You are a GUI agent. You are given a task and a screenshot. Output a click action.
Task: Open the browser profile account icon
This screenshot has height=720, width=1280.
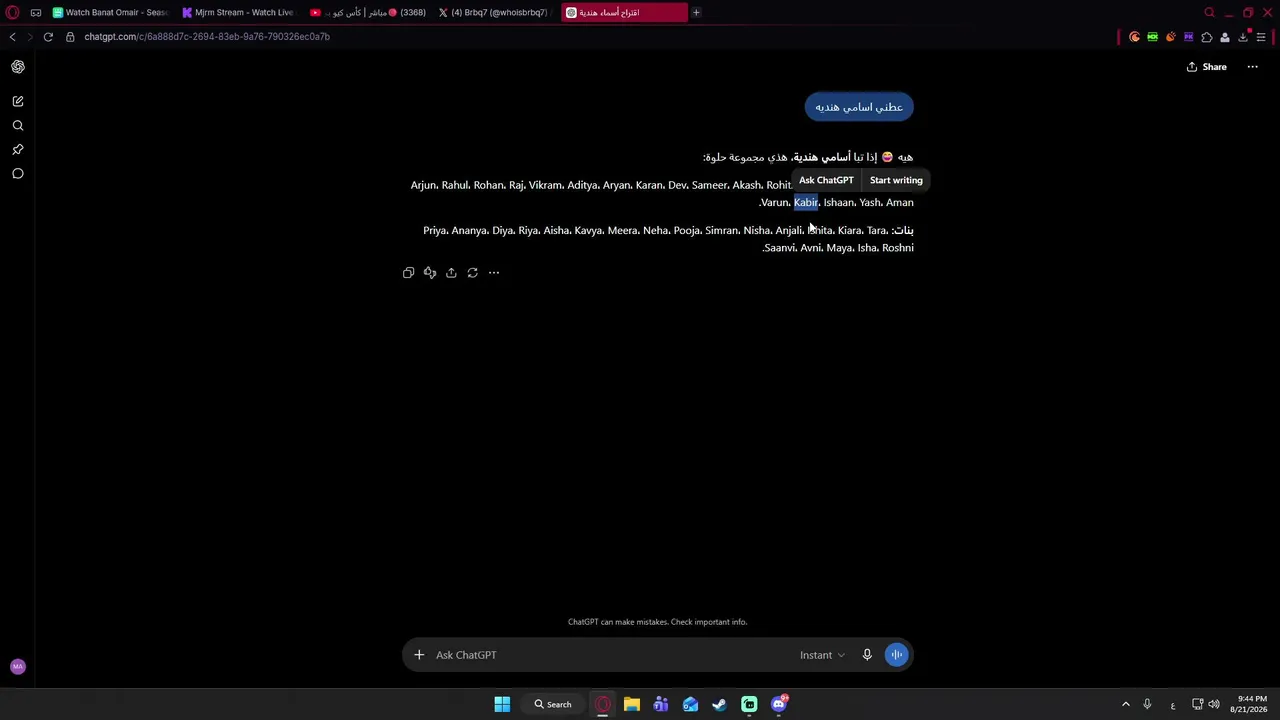(1225, 37)
